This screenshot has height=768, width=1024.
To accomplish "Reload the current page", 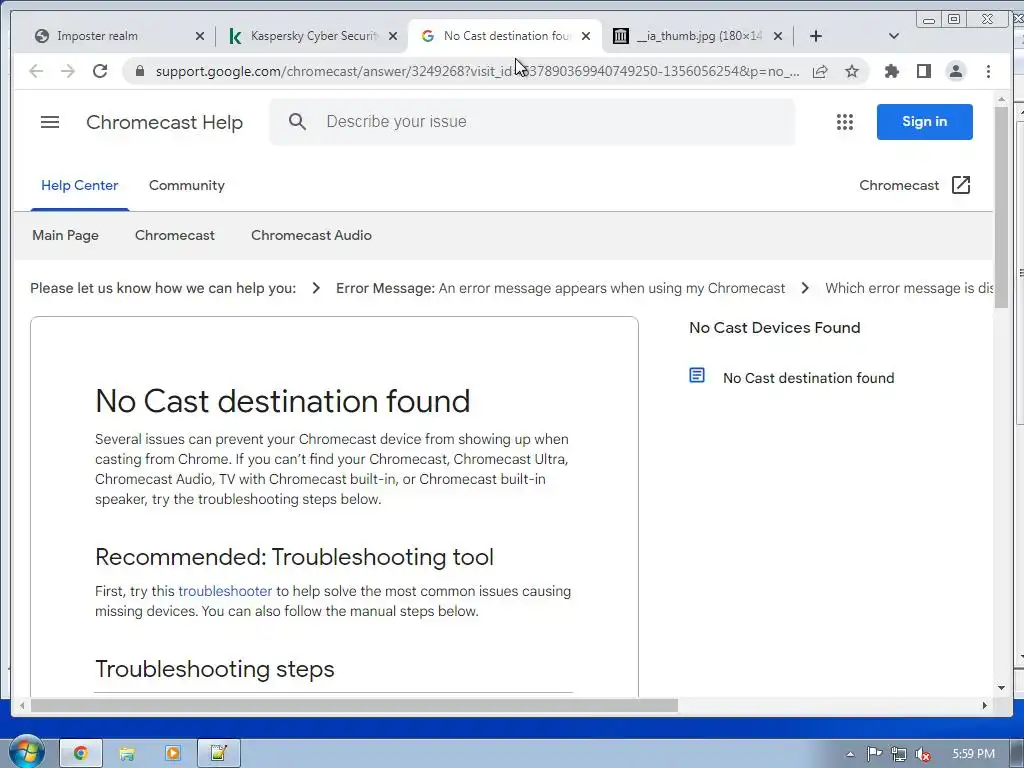I will click(x=100, y=71).
